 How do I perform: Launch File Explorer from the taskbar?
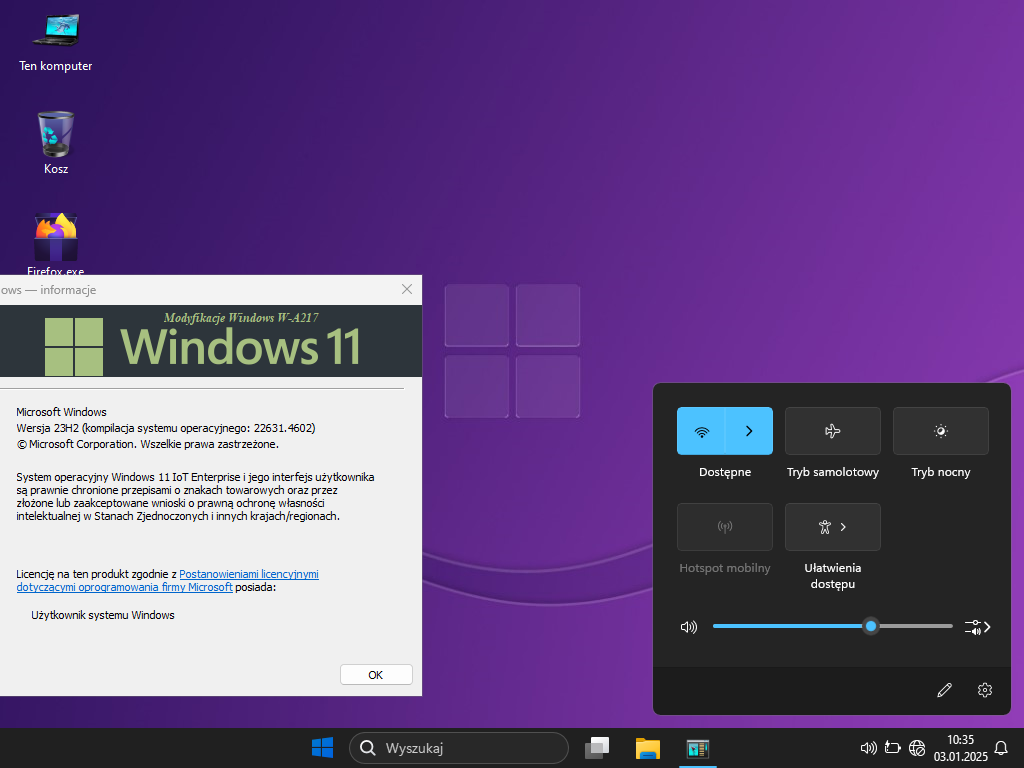(x=648, y=747)
